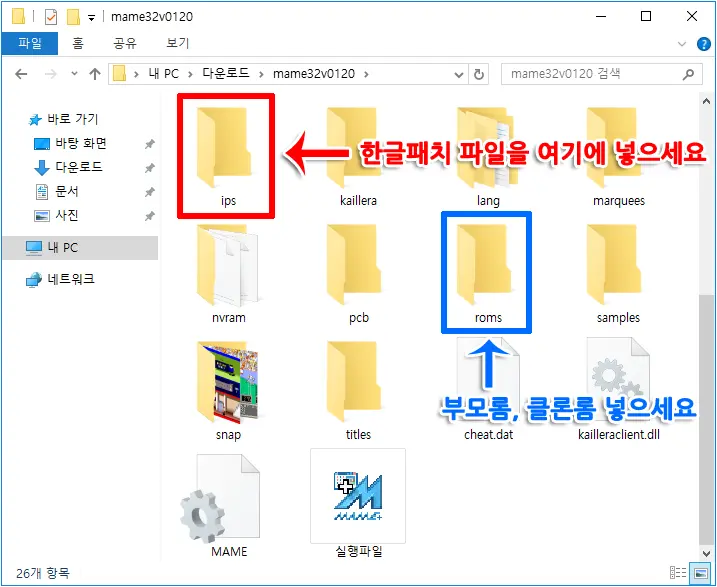This screenshot has height=587, width=717.
Task: Unpin 다운로드 from quick access
Action: pos(150,168)
